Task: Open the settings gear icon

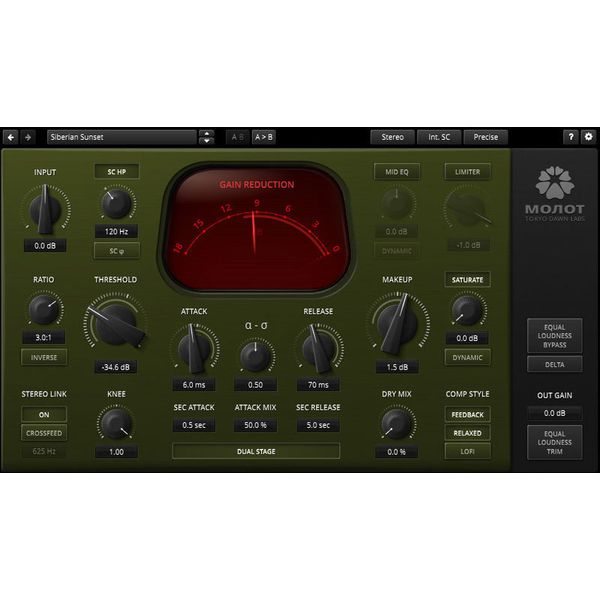Action: [587, 137]
